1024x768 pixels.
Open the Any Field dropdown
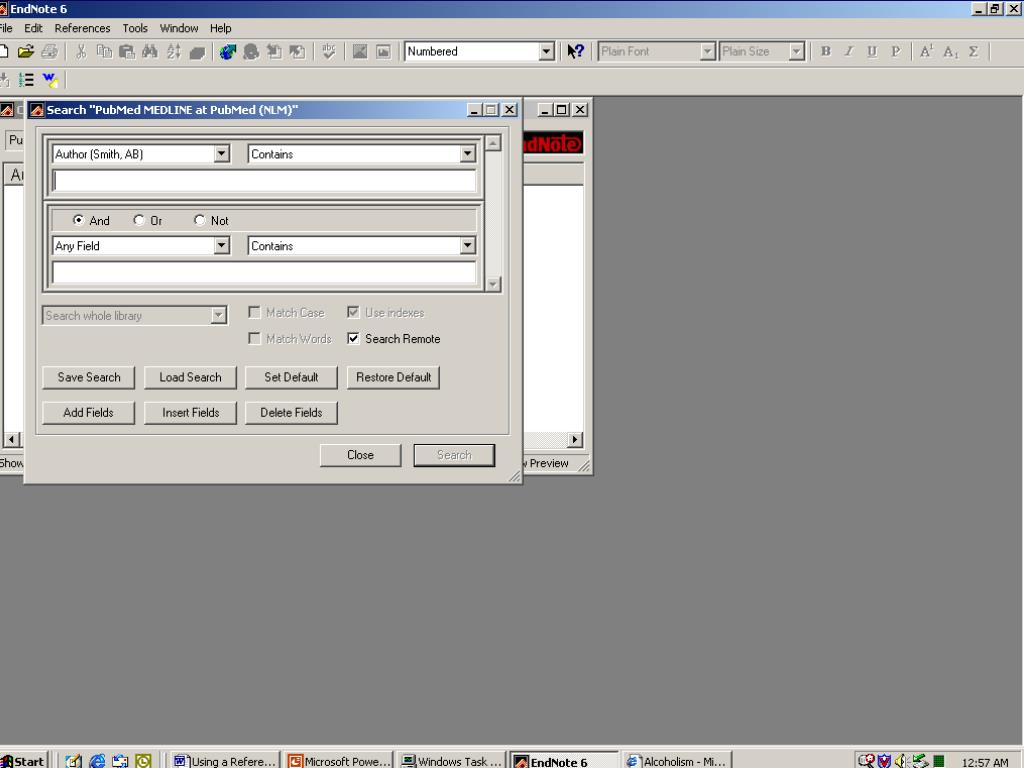pos(222,246)
